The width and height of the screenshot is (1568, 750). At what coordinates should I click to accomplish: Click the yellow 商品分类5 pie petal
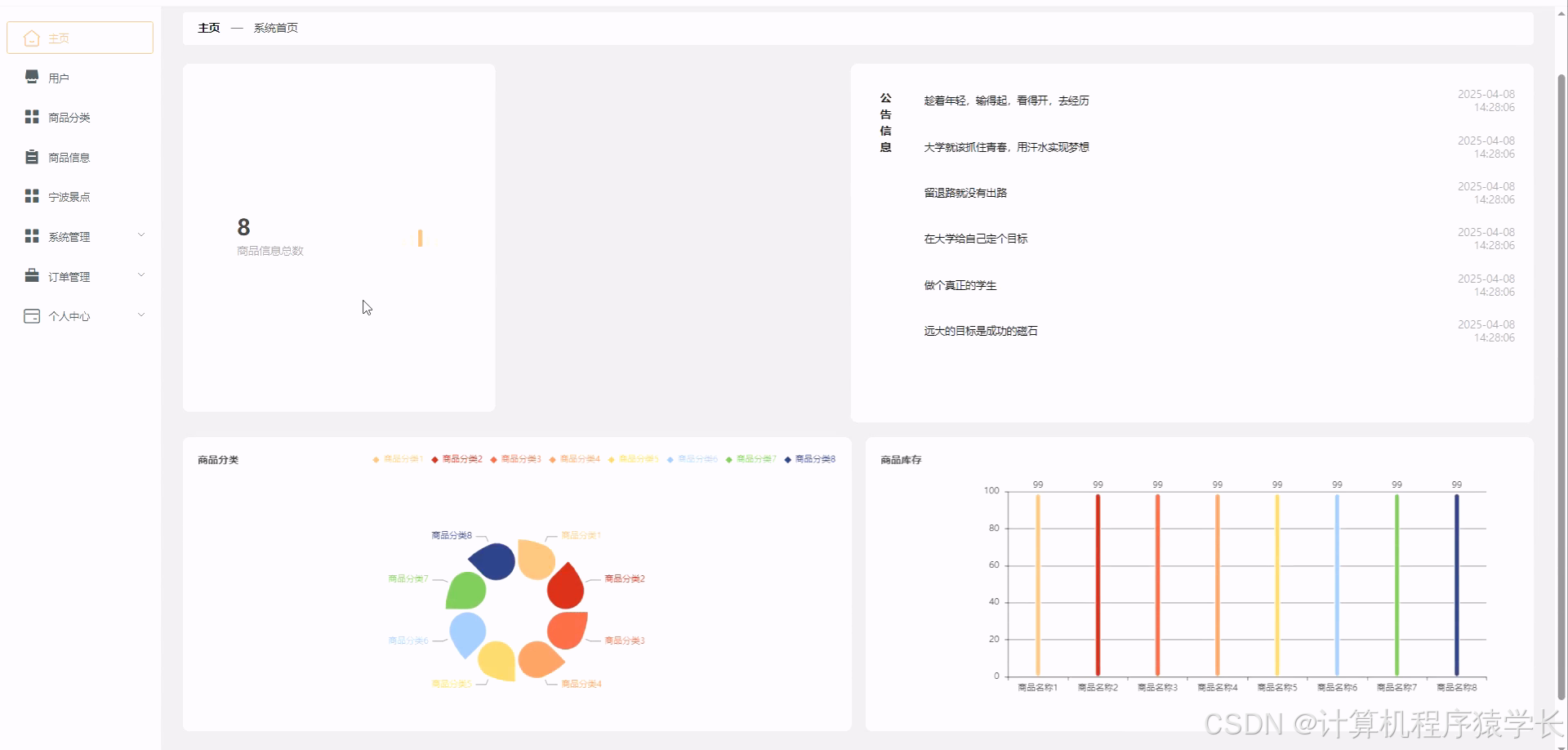coord(498,660)
